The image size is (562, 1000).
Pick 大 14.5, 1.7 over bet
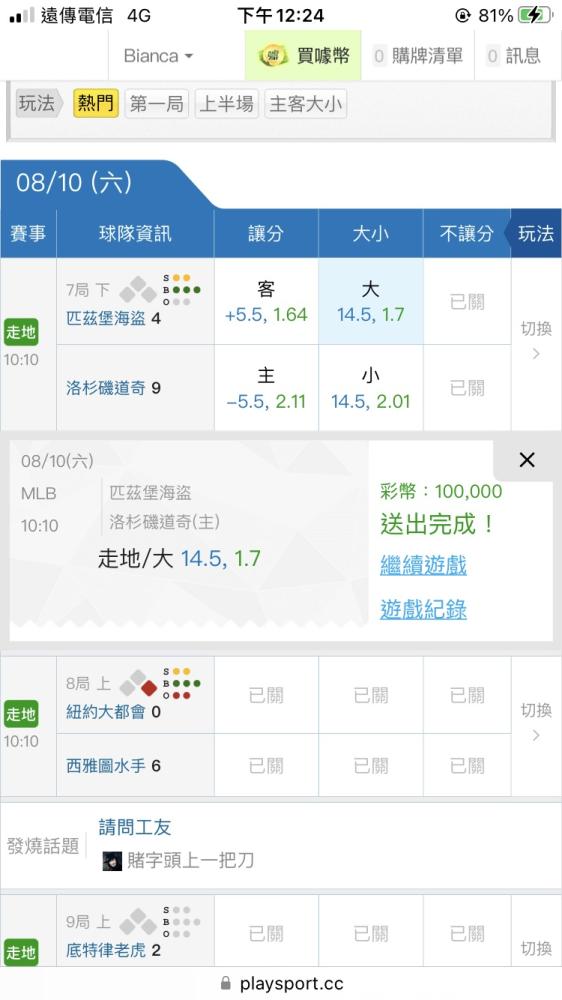point(371,302)
